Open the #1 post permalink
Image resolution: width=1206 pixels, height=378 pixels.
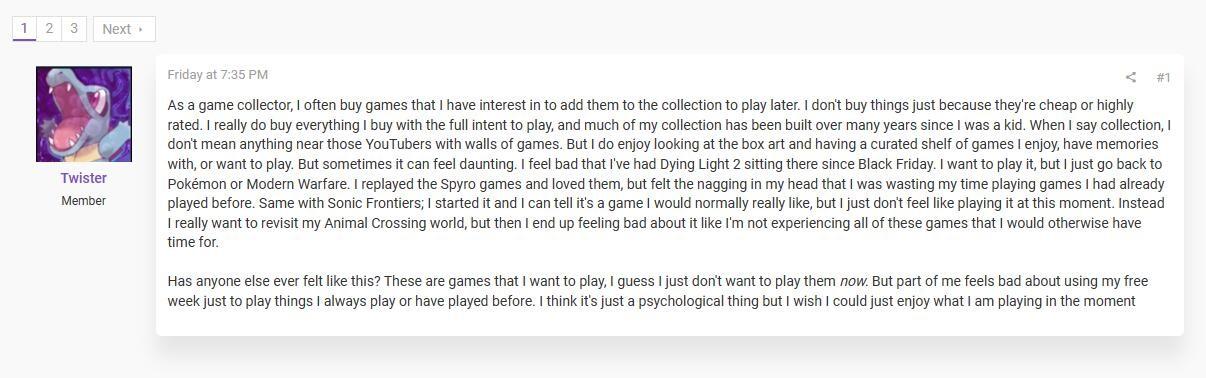1163,77
